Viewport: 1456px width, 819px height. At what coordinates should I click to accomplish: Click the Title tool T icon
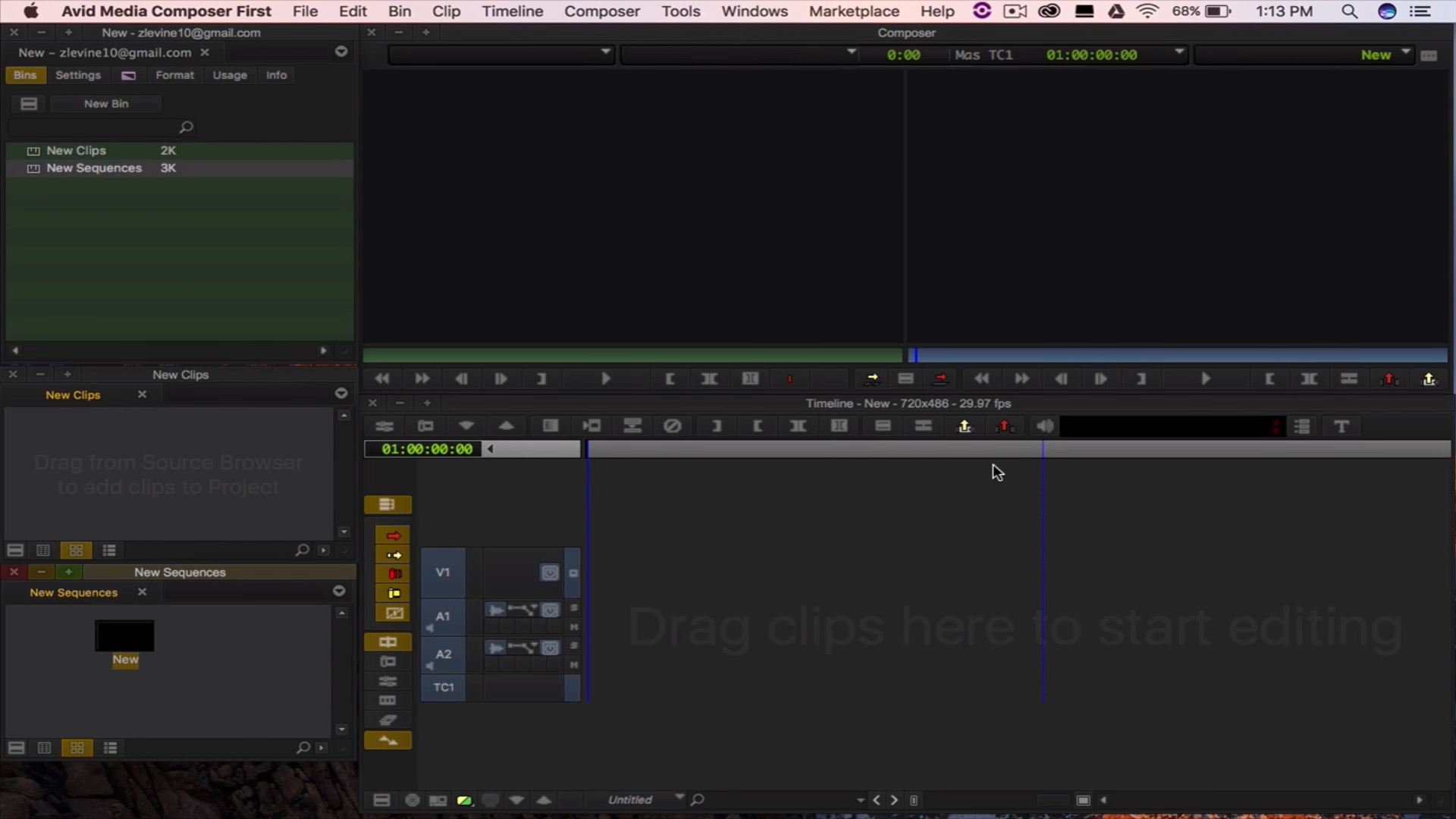point(1341,426)
